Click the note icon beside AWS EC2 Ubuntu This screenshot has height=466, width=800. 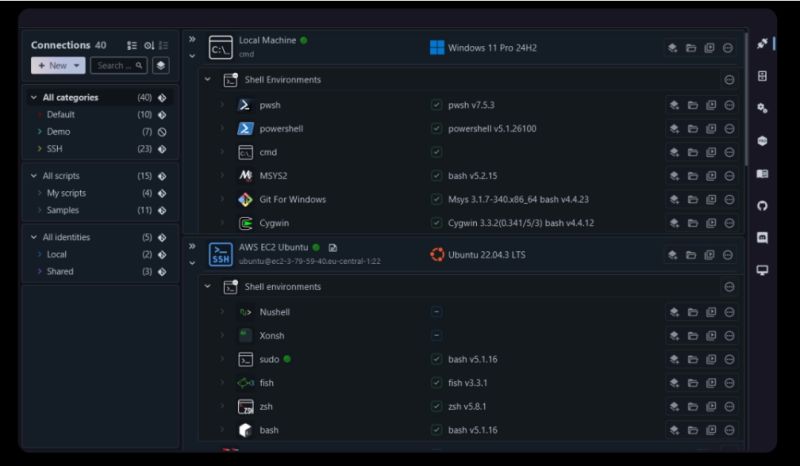[x=333, y=248]
